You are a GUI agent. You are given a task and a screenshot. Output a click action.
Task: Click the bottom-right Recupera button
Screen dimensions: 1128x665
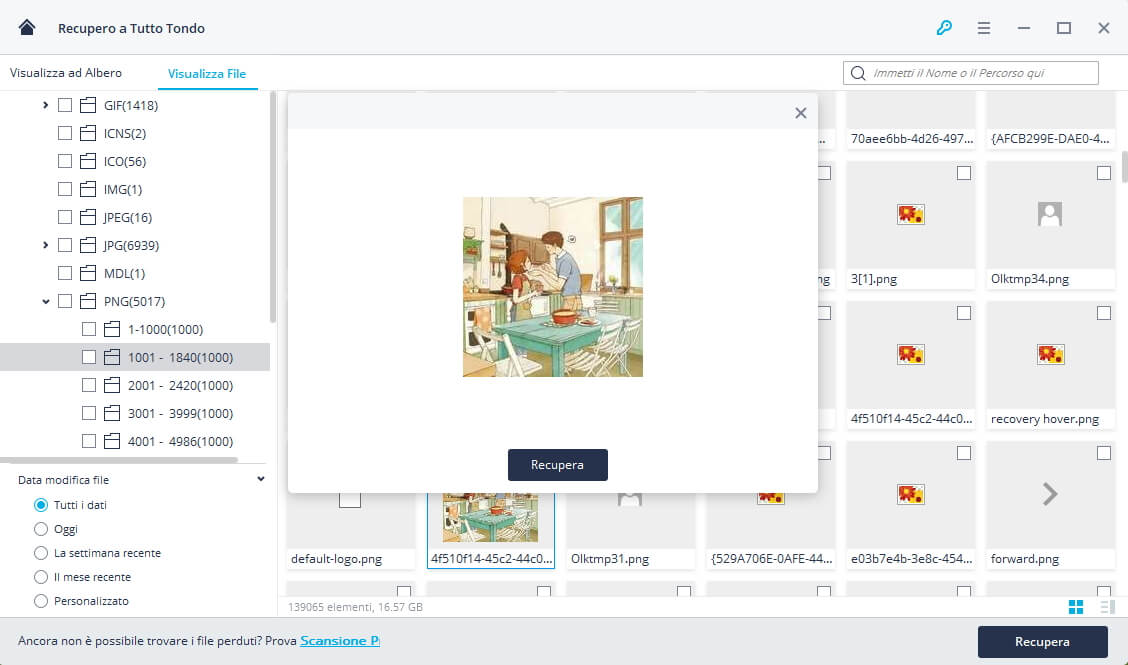1042,641
